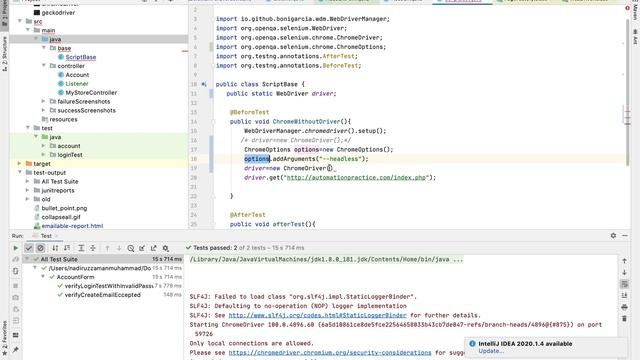This screenshot has width=640, height=360.
Task: Clear console with trash icon
Action: (x=624, y=318)
